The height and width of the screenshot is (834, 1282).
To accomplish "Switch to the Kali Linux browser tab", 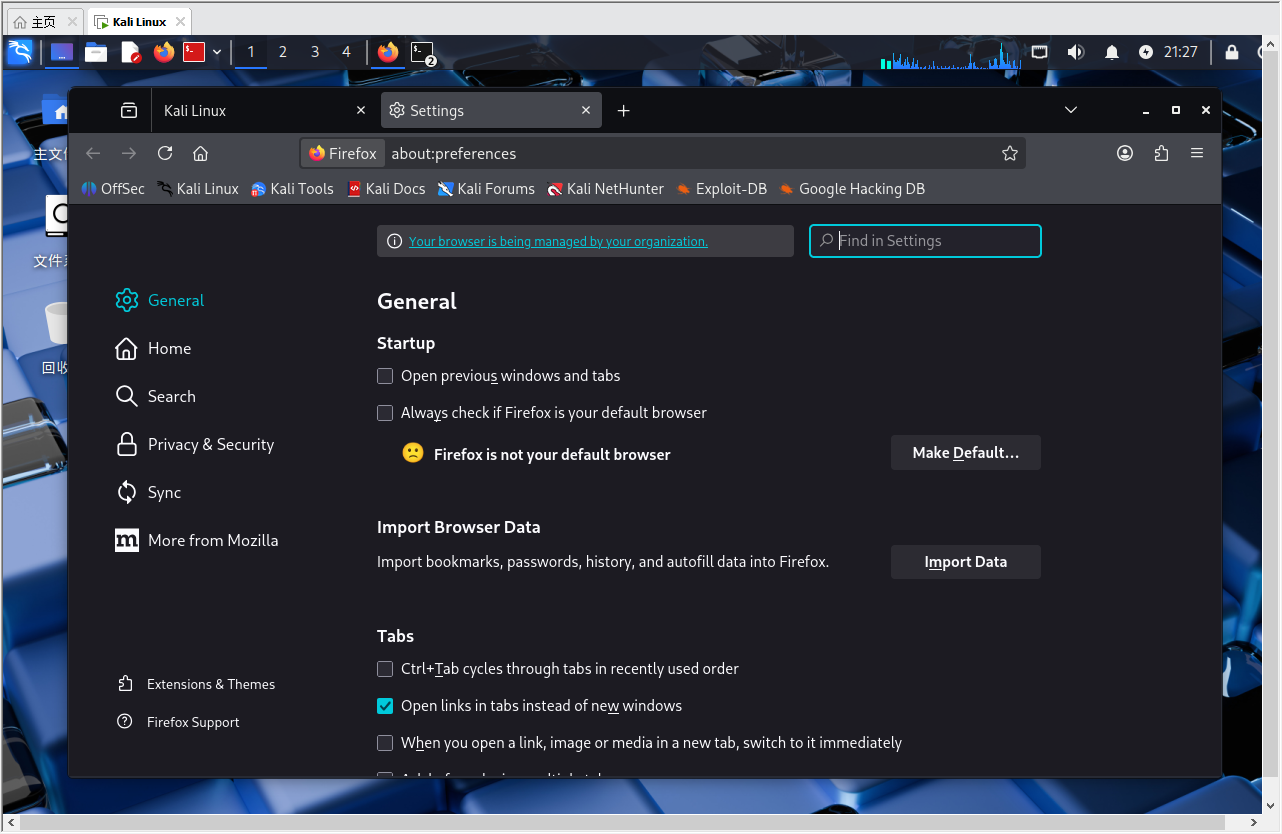I will pyautogui.click(x=265, y=110).
